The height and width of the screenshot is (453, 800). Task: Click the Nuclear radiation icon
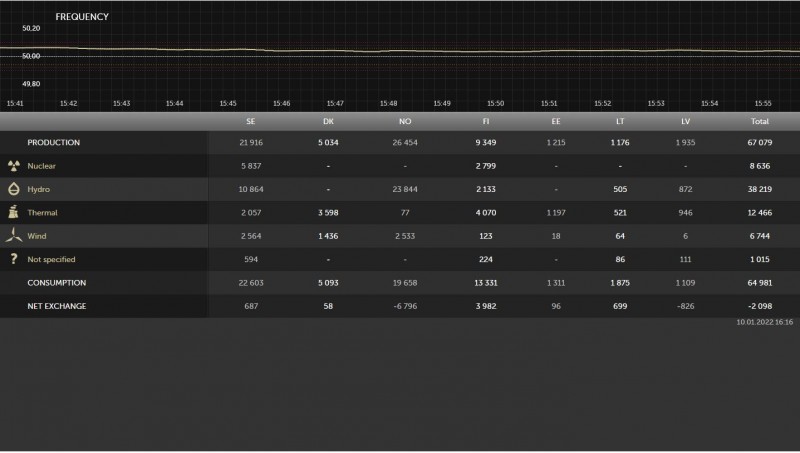click(14, 166)
